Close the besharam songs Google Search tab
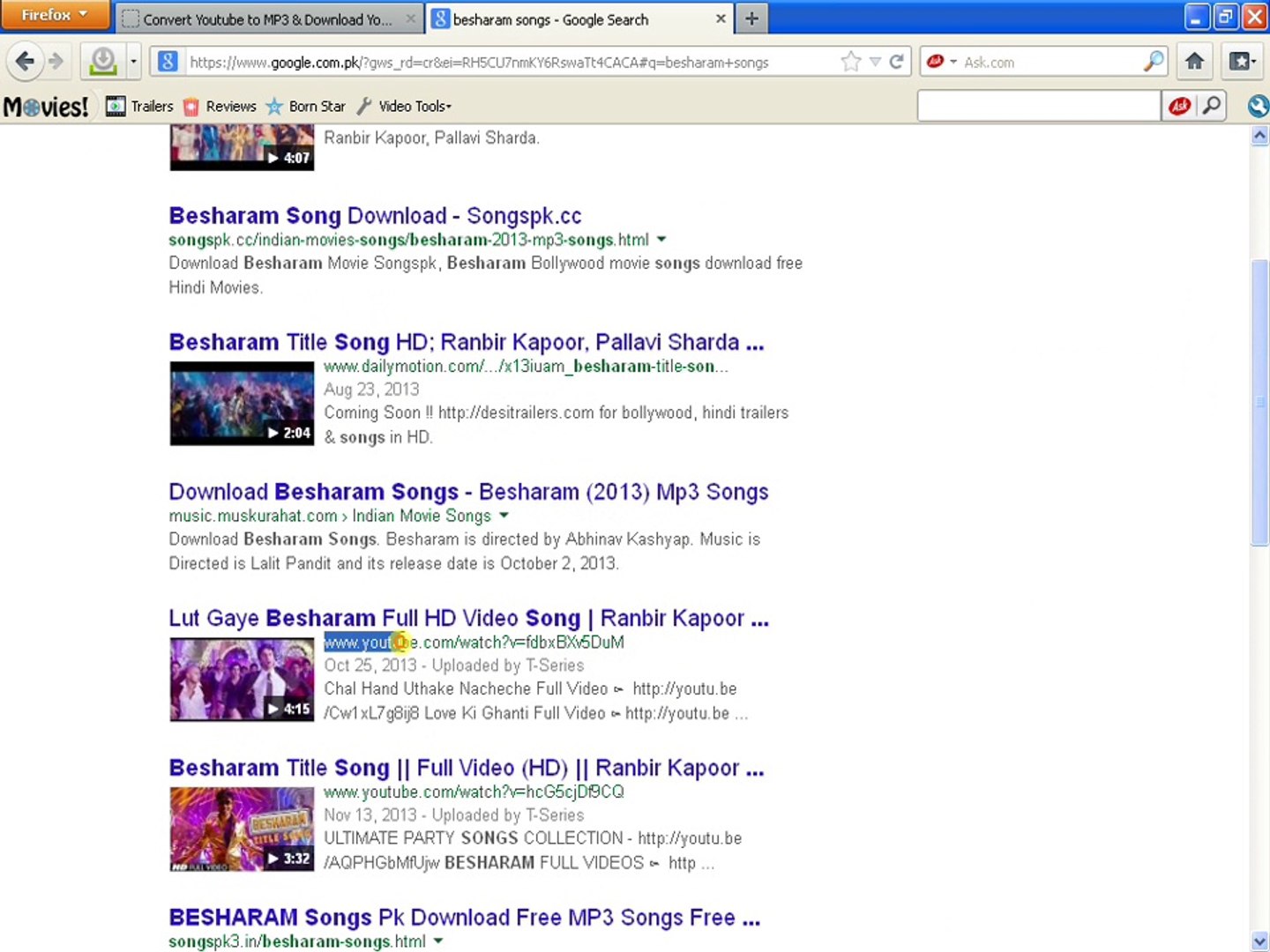The width and height of the screenshot is (1270, 952). click(721, 19)
